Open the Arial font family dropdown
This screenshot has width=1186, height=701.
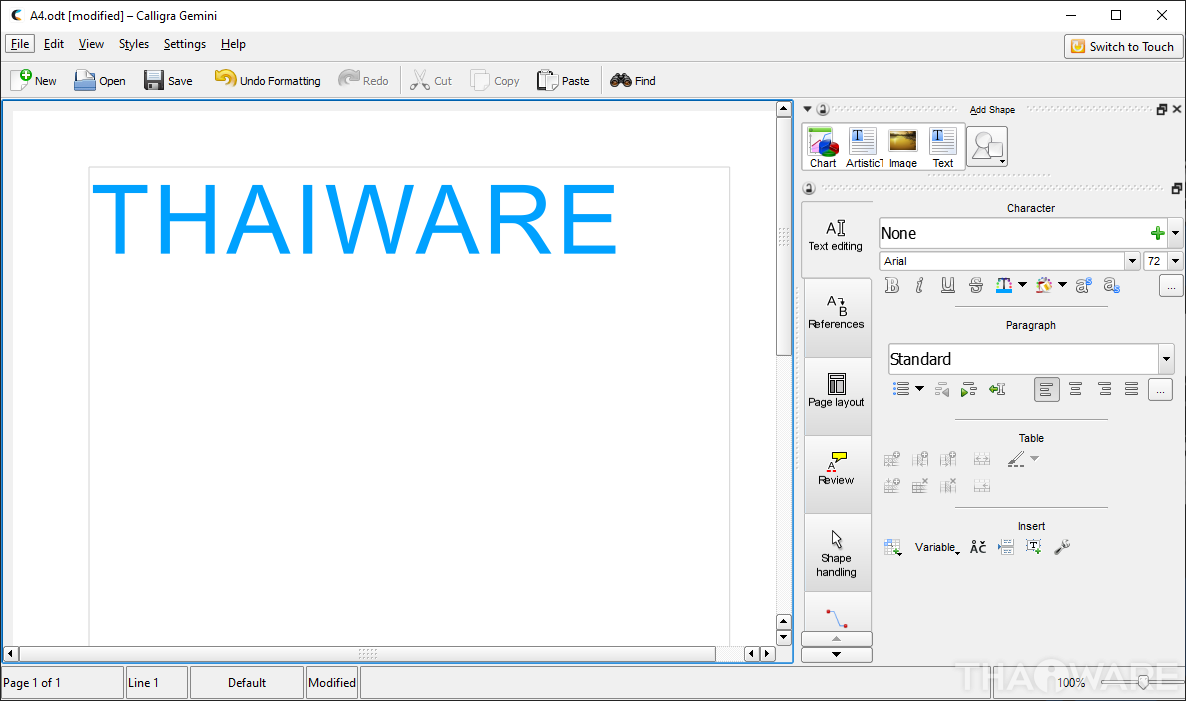[1132, 261]
